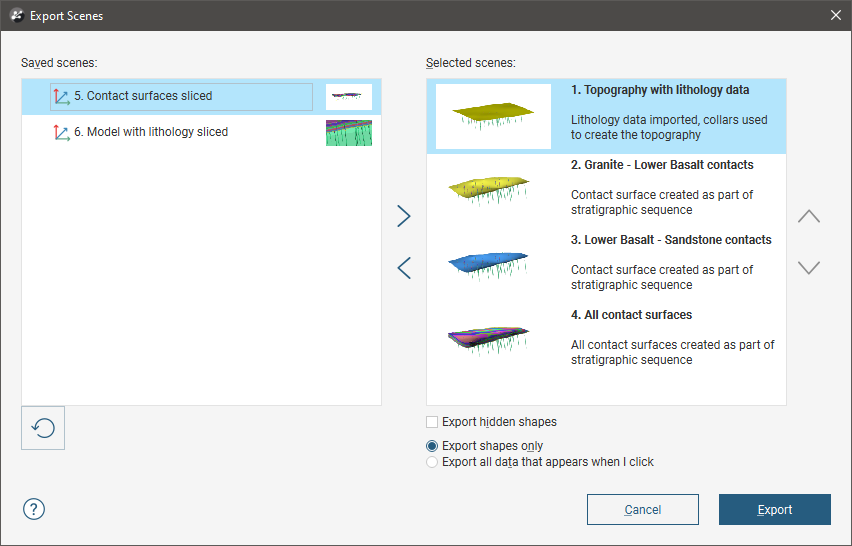Click the right arrow to add scene
The height and width of the screenshot is (546, 852).
coord(404,216)
